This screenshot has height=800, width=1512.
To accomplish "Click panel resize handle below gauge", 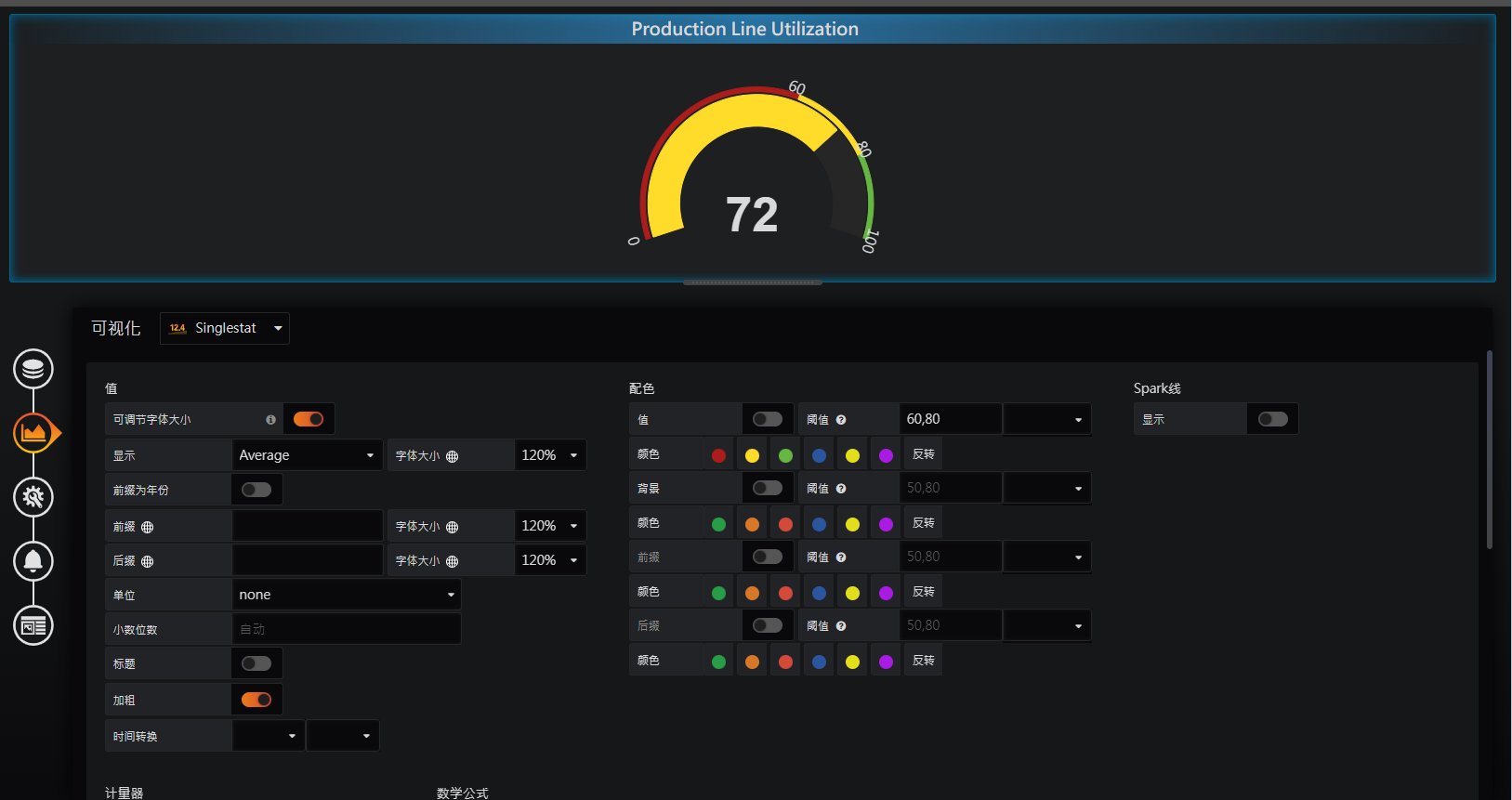I will click(x=753, y=282).
